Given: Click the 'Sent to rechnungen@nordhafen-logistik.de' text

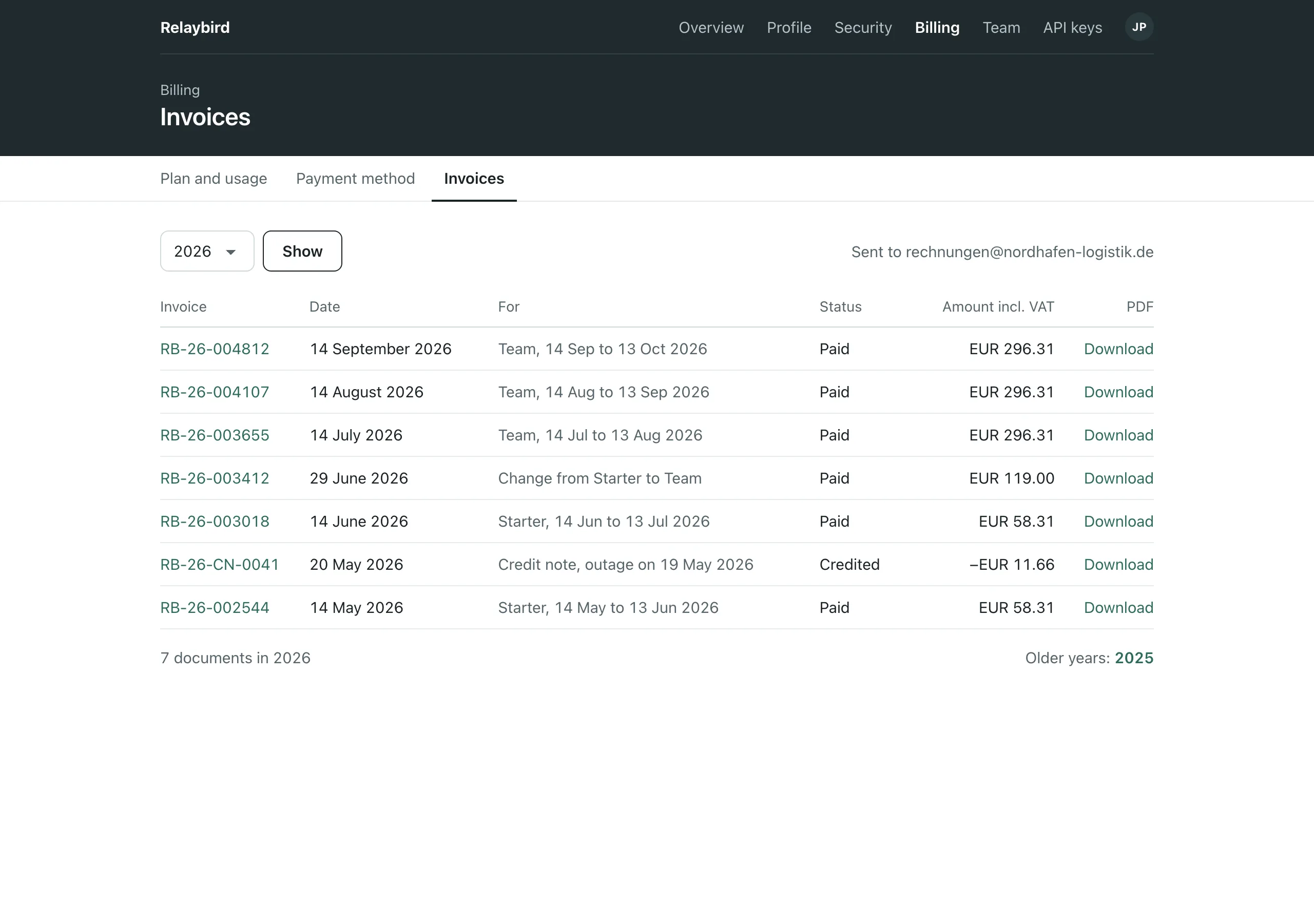Looking at the screenshot, I should point(1002,252).
